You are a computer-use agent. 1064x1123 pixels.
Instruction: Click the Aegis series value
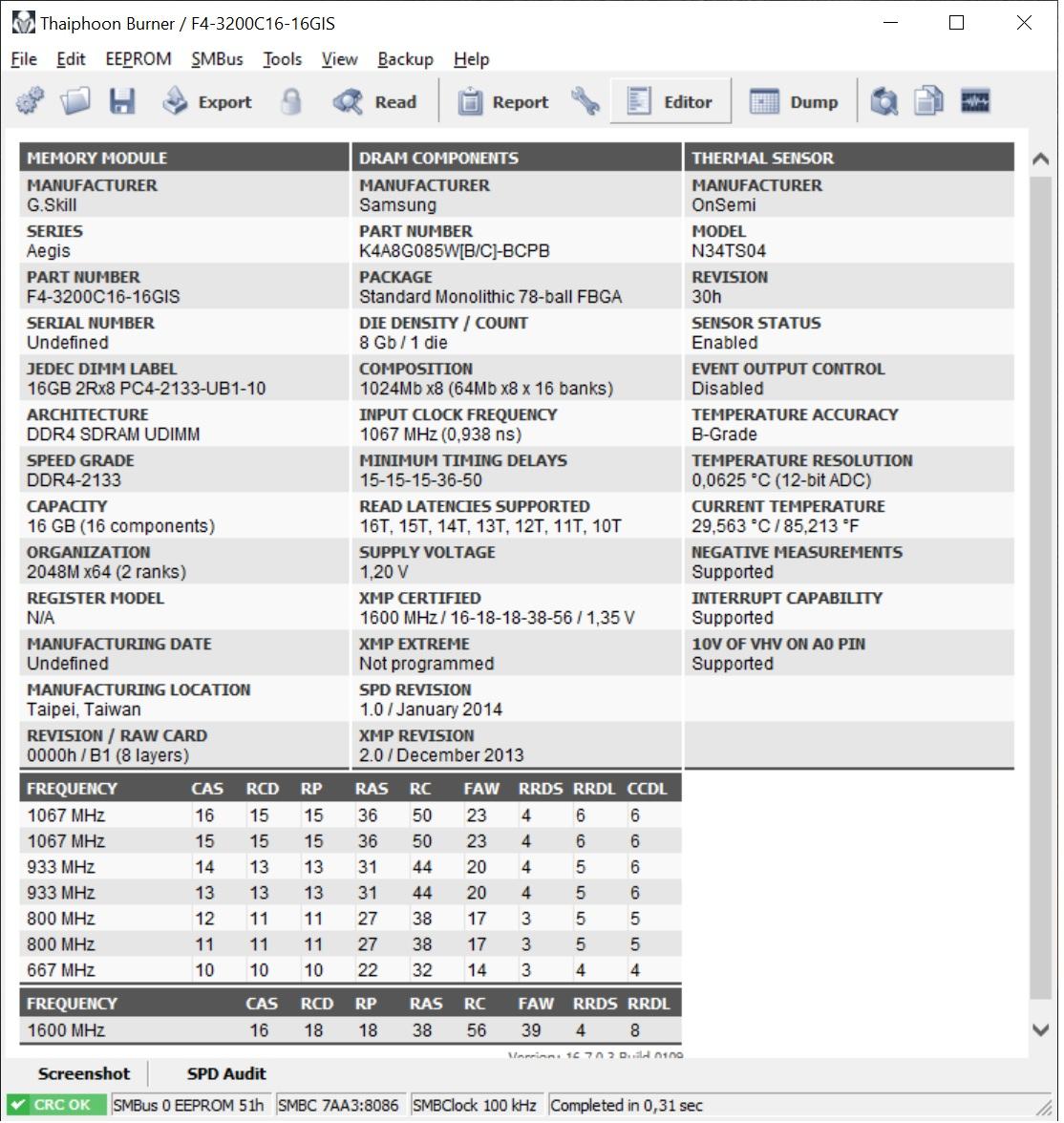click(48, 250)
